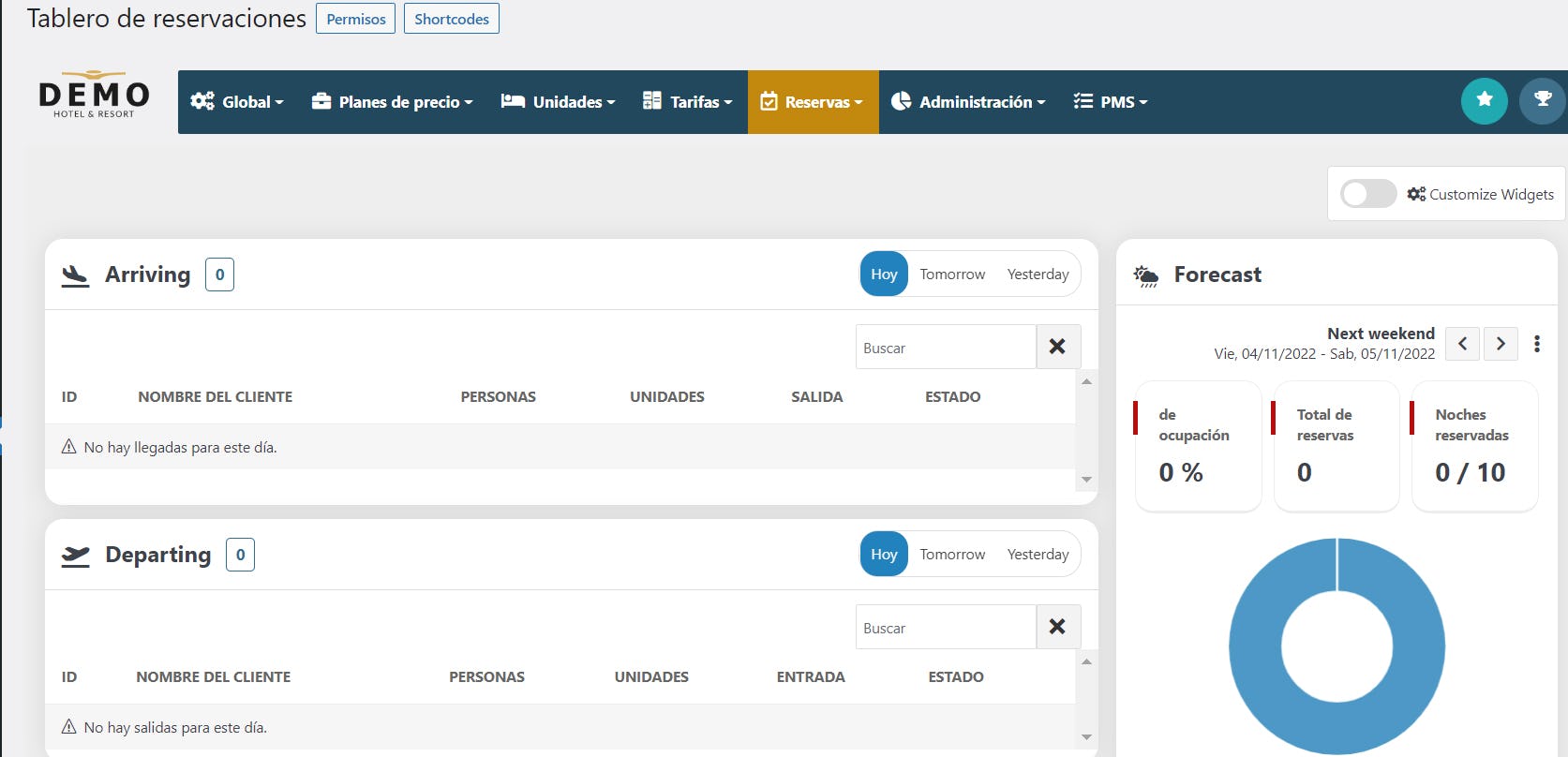Screen dimensions: 1568x757
Task: Toggle the Customize Widgets switch
Action: [1368, 194]
